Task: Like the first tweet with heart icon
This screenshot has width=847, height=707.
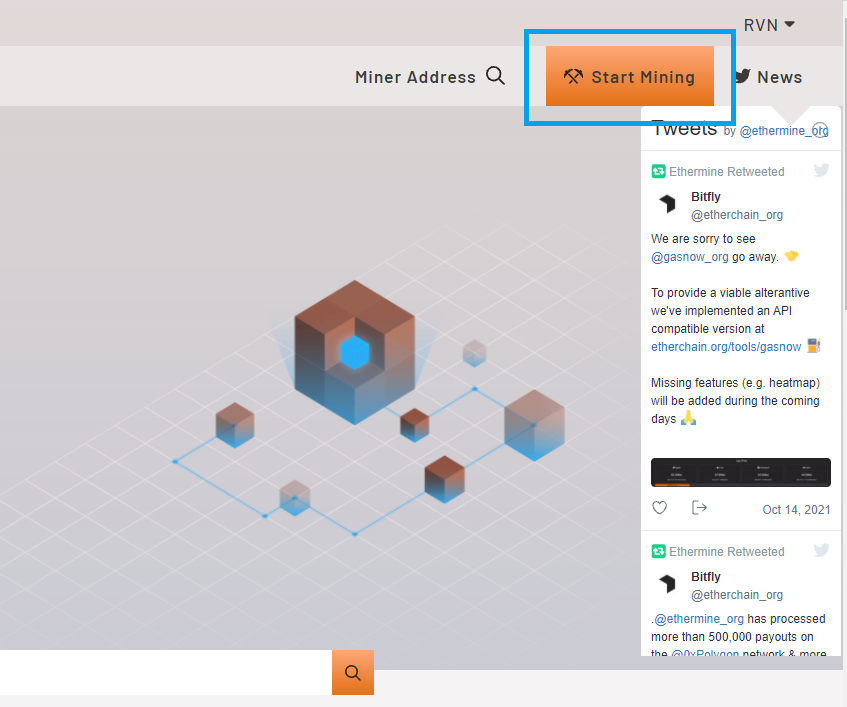Action: [660, 508]
